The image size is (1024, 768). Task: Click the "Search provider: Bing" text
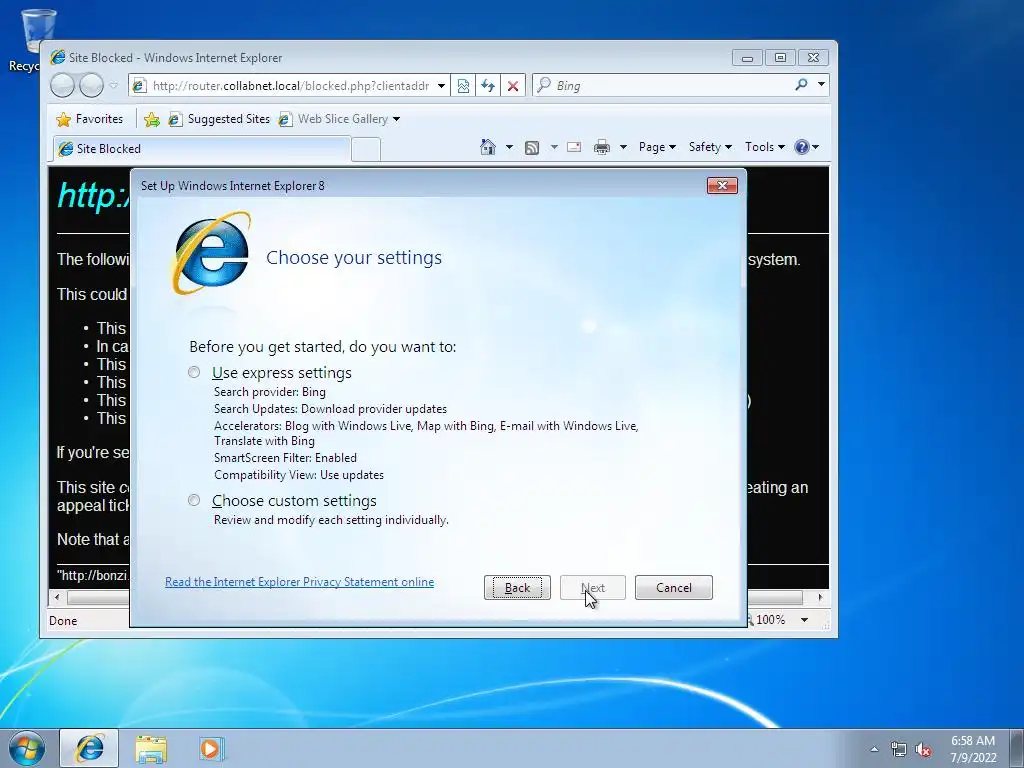tap(270, 392)
